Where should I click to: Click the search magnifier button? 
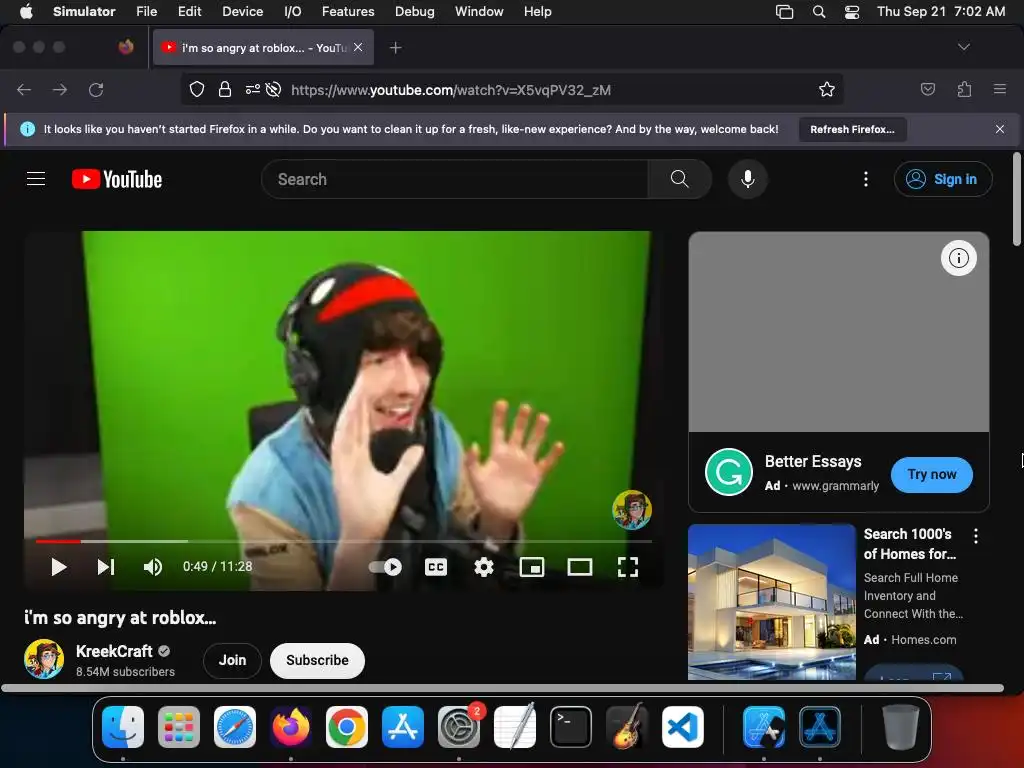[x=679, y=179]
